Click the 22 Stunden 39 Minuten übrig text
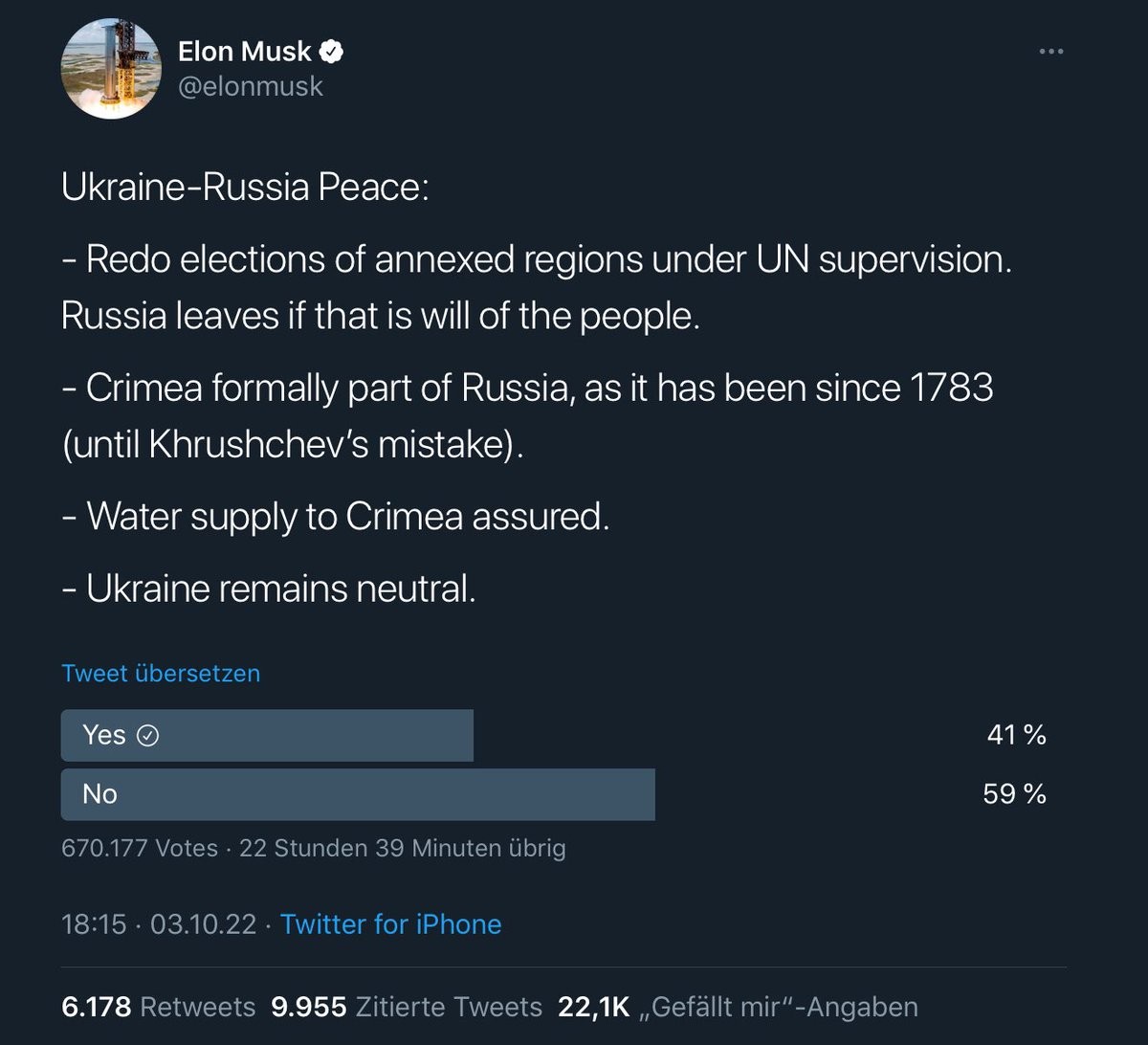Image resolution: width=1148 pixels, height=1045 pixels. coord(402,848)
